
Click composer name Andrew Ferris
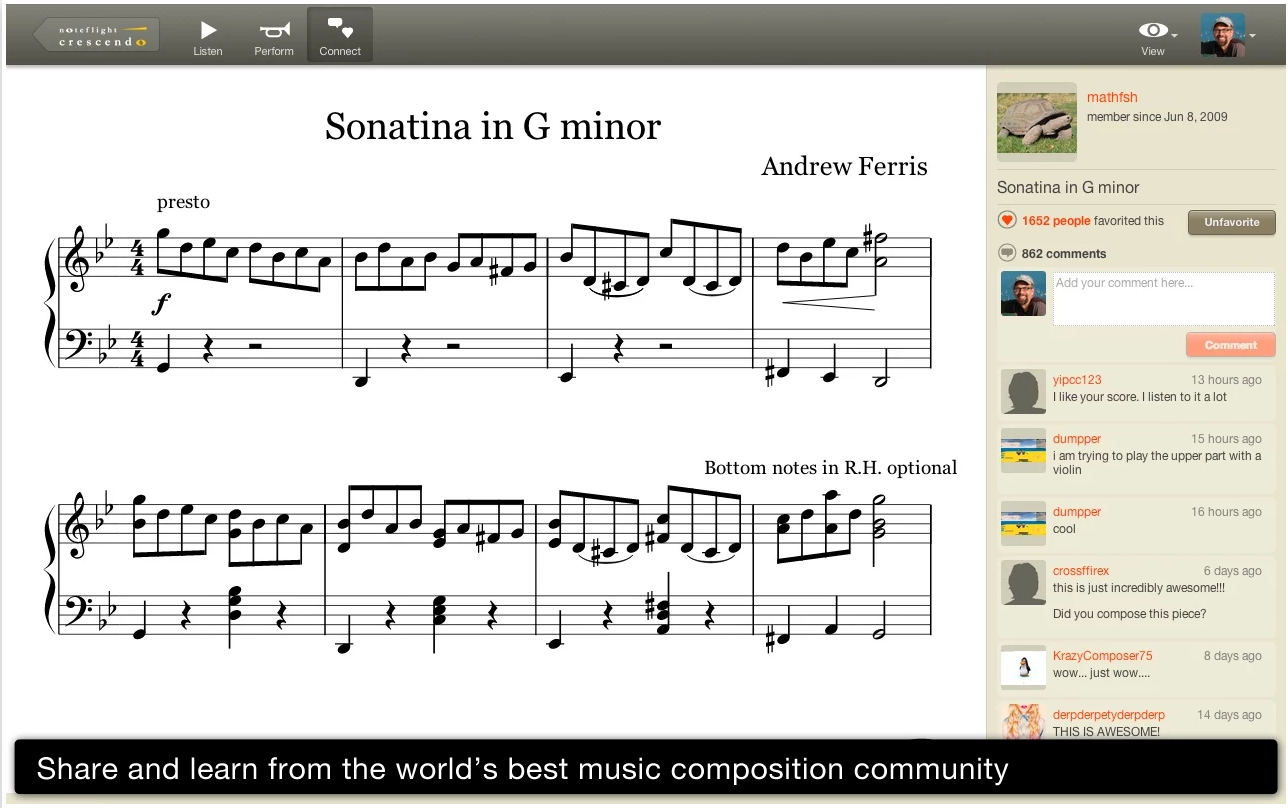coord(844,166)
